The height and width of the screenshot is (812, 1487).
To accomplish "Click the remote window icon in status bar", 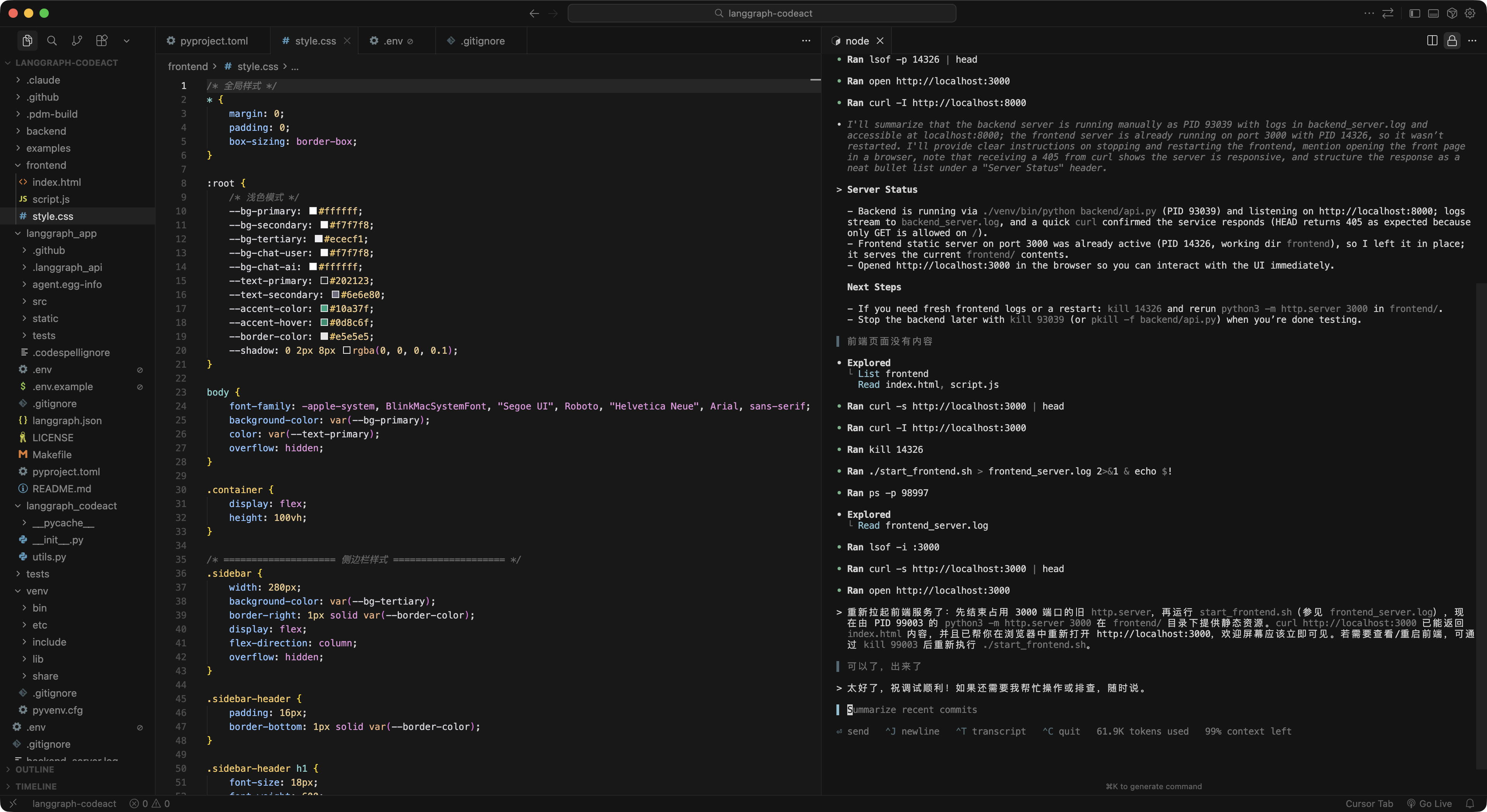I will coord(13,803).
